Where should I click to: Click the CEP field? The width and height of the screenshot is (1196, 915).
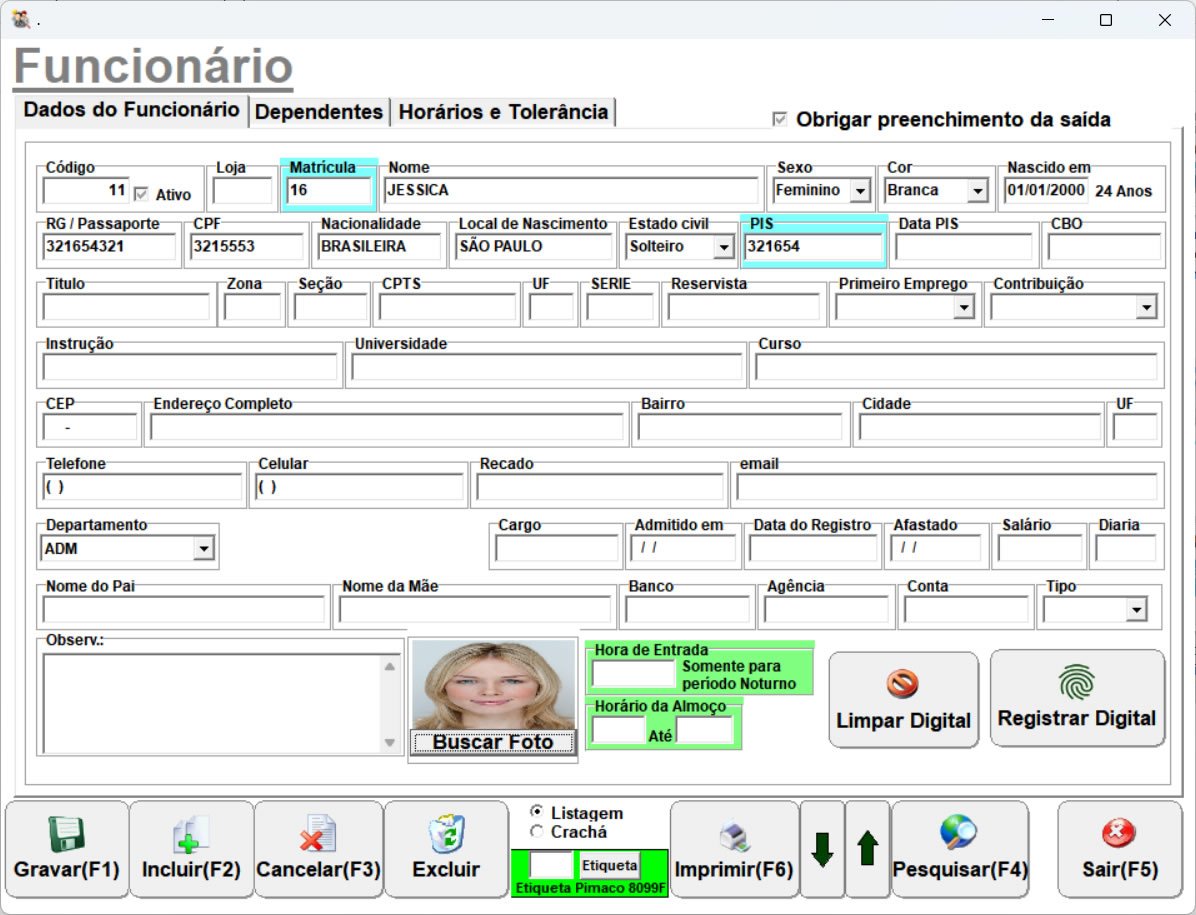click(x=90, y=428)
